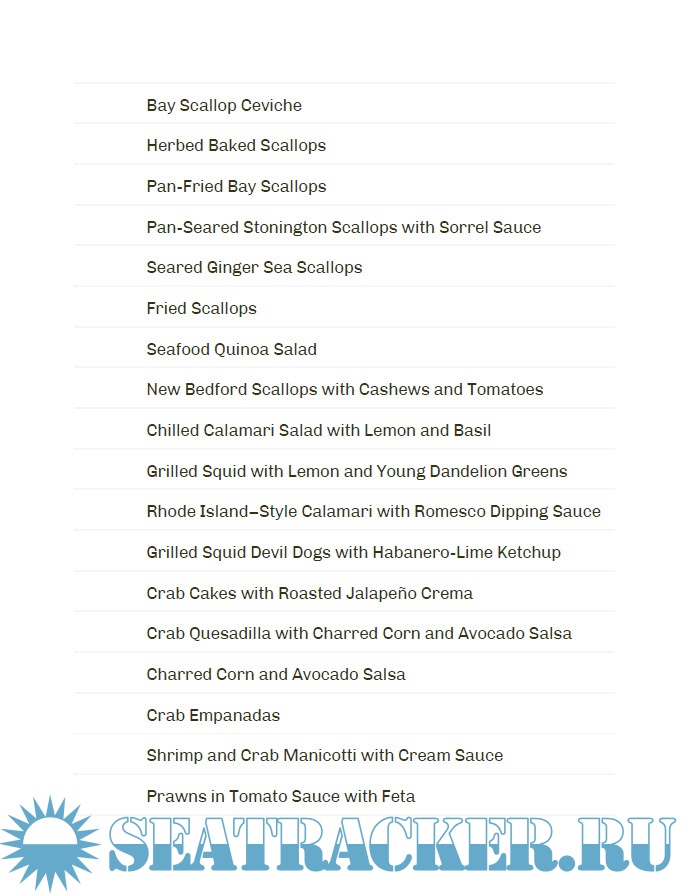
Task: Select Crab Cakes with Roasted Jalapeño Crema
Action: pyautogui.click(x=309, y=593)
